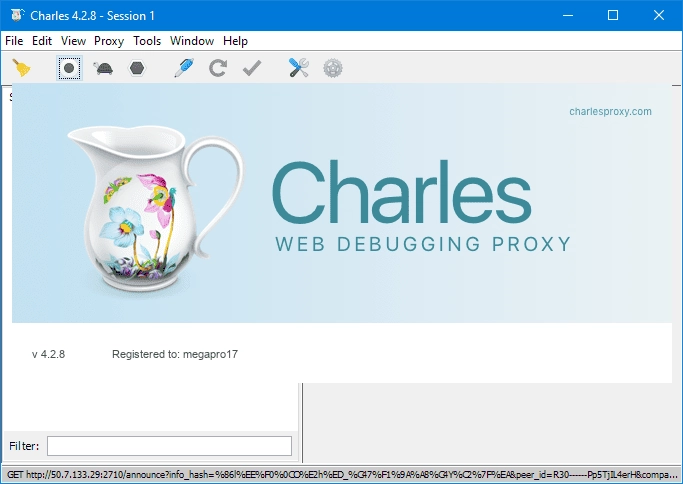Click the Charles jug icon in the title bar
This screenshot has width=683, height=484.
coord(17,15)
